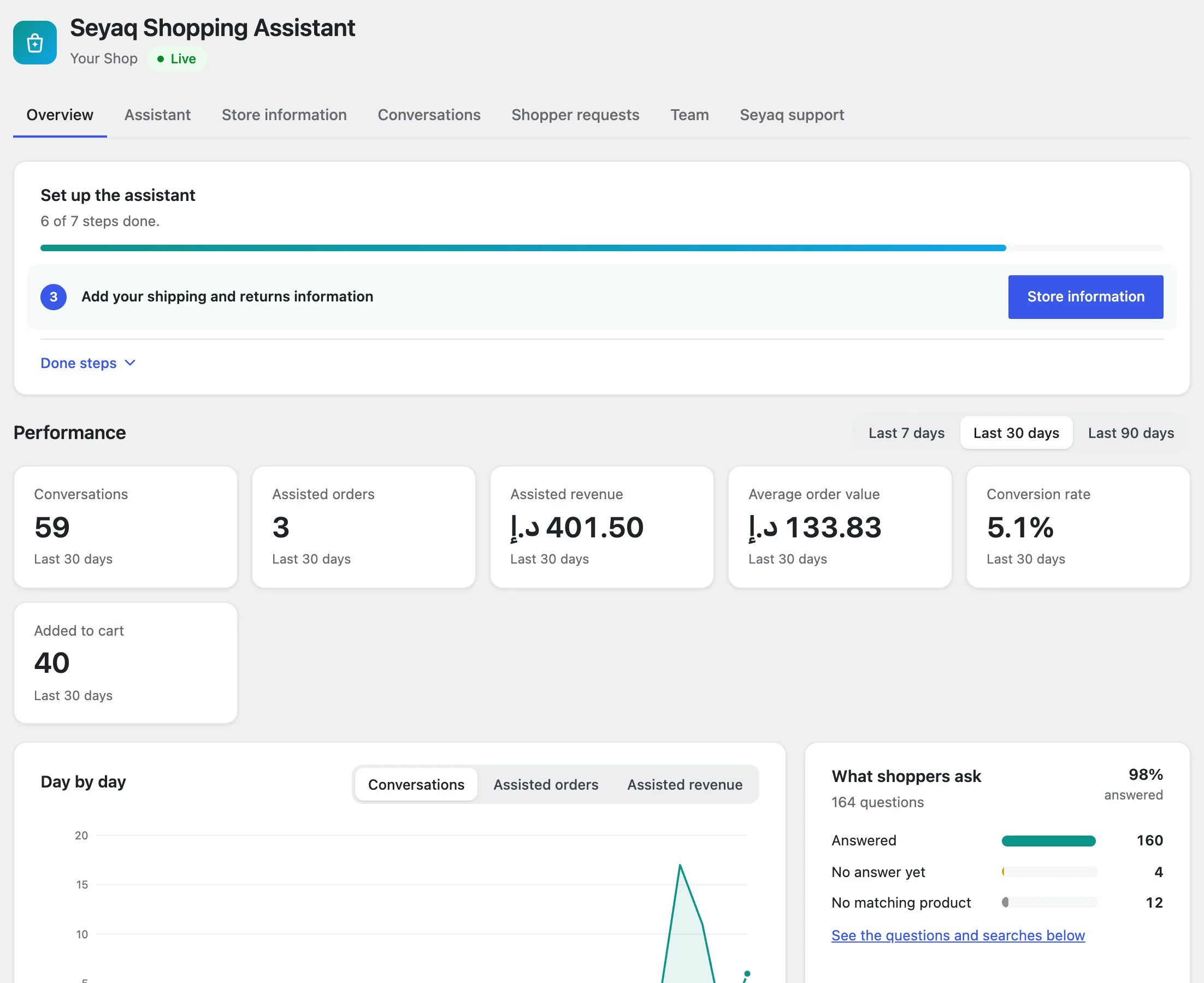
Task: Click the No matching product count "12"
Action: point(1154,903)
